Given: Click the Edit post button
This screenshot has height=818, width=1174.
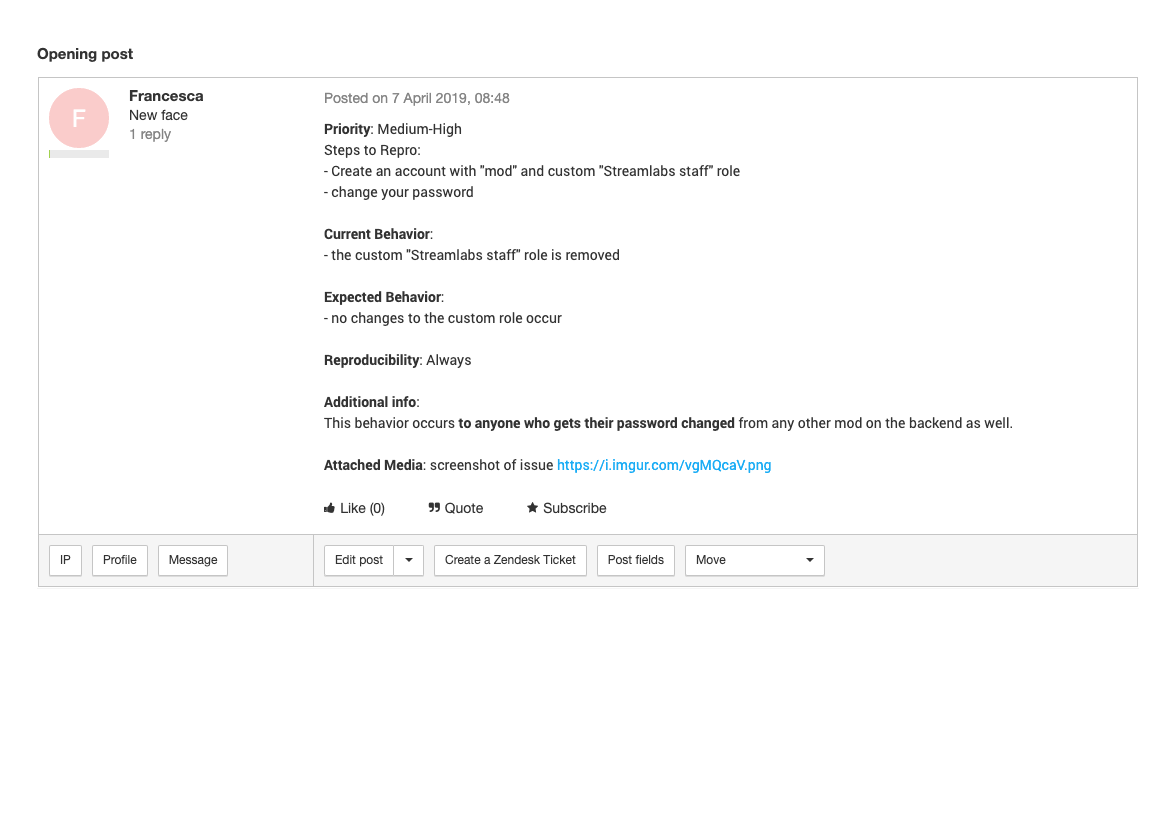Looking at the screenshot, I should click(x=359, y=560).
